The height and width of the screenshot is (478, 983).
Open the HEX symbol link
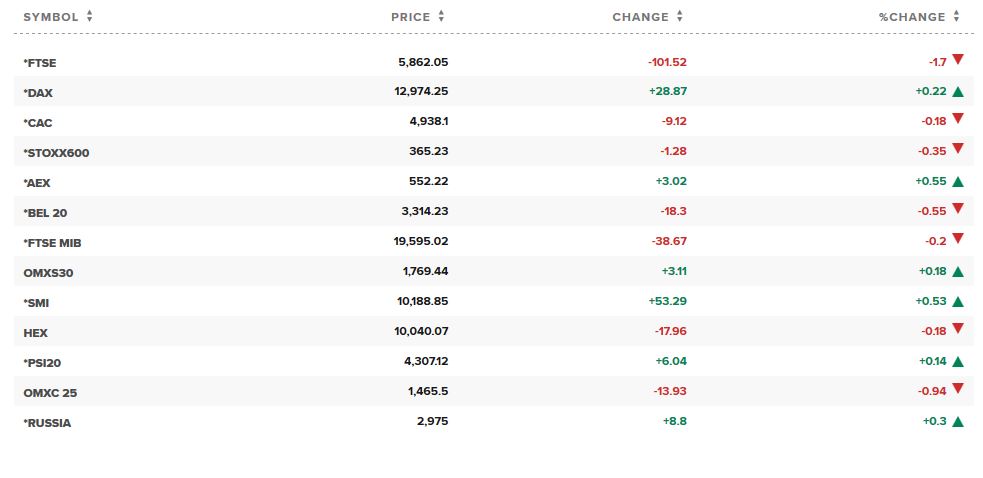click(x=36, y=333)
